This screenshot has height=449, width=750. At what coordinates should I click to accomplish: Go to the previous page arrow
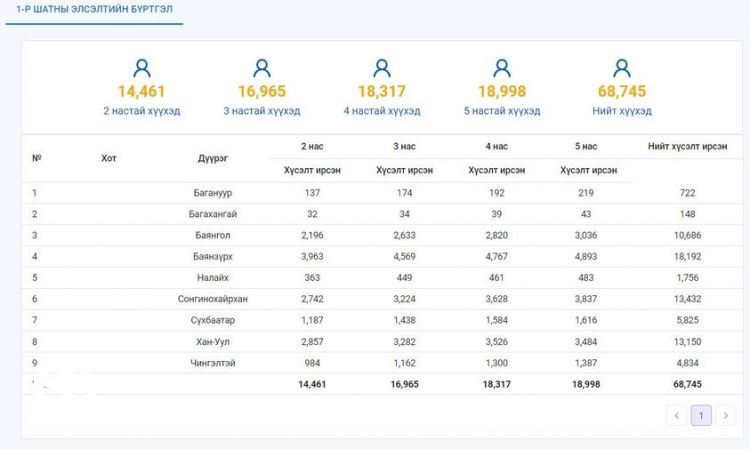(x=677, y=415)
